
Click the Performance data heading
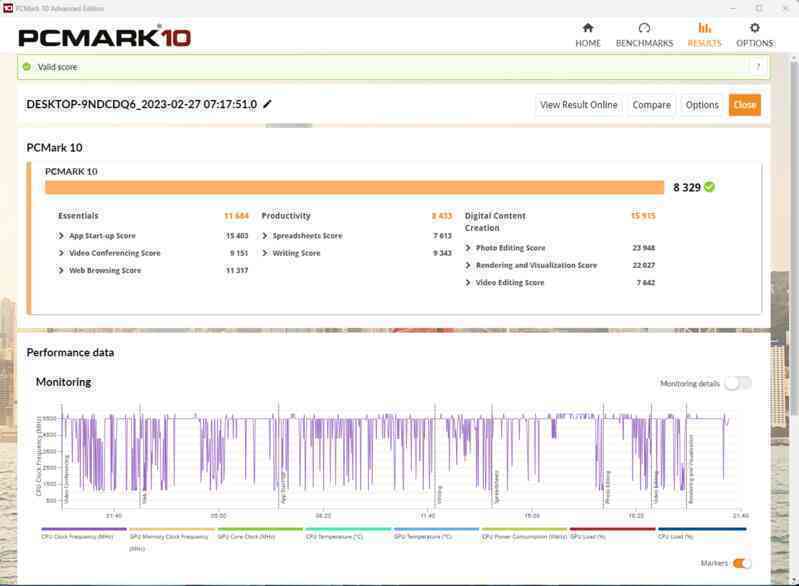tap(70, 353)
